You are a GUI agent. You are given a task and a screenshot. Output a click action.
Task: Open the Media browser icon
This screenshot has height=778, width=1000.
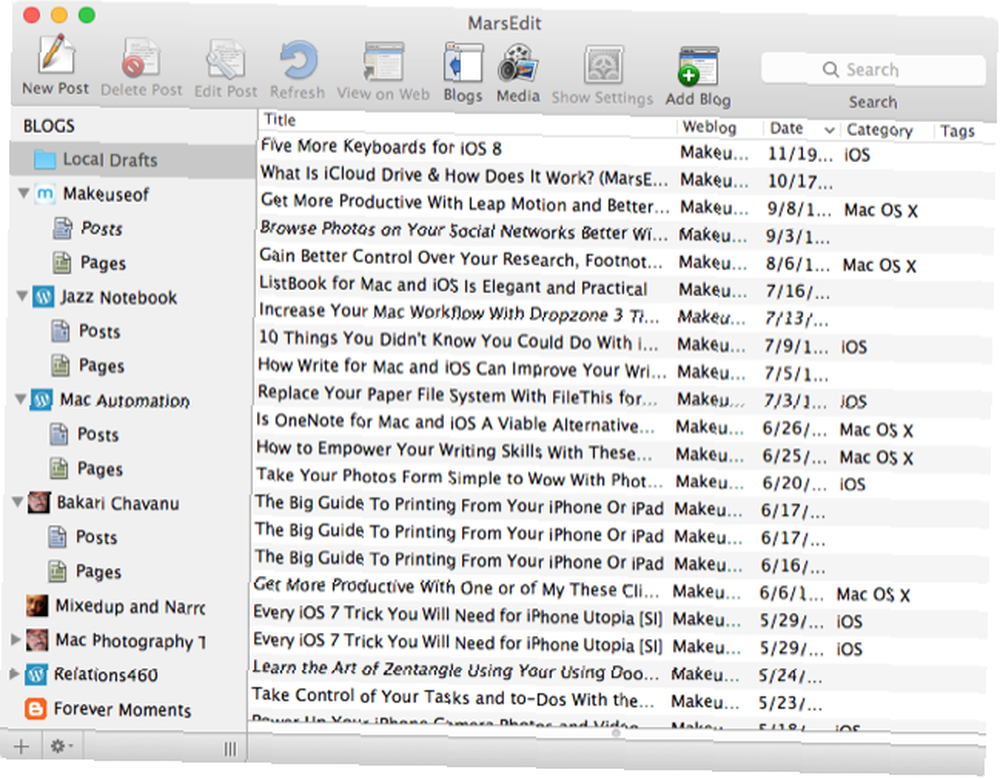coord(518,64)
